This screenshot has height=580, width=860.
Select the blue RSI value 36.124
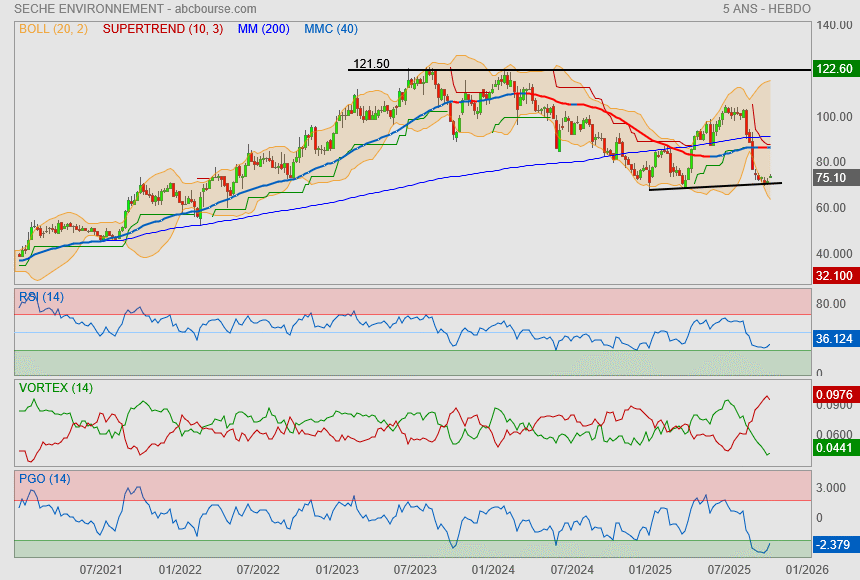tap(833, 340)
